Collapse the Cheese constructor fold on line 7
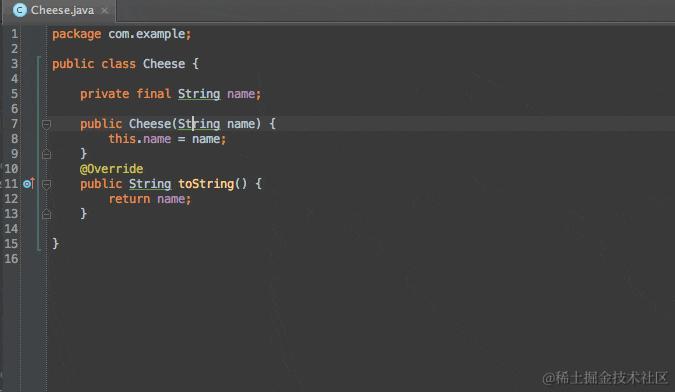 click(x=46, y=124)
